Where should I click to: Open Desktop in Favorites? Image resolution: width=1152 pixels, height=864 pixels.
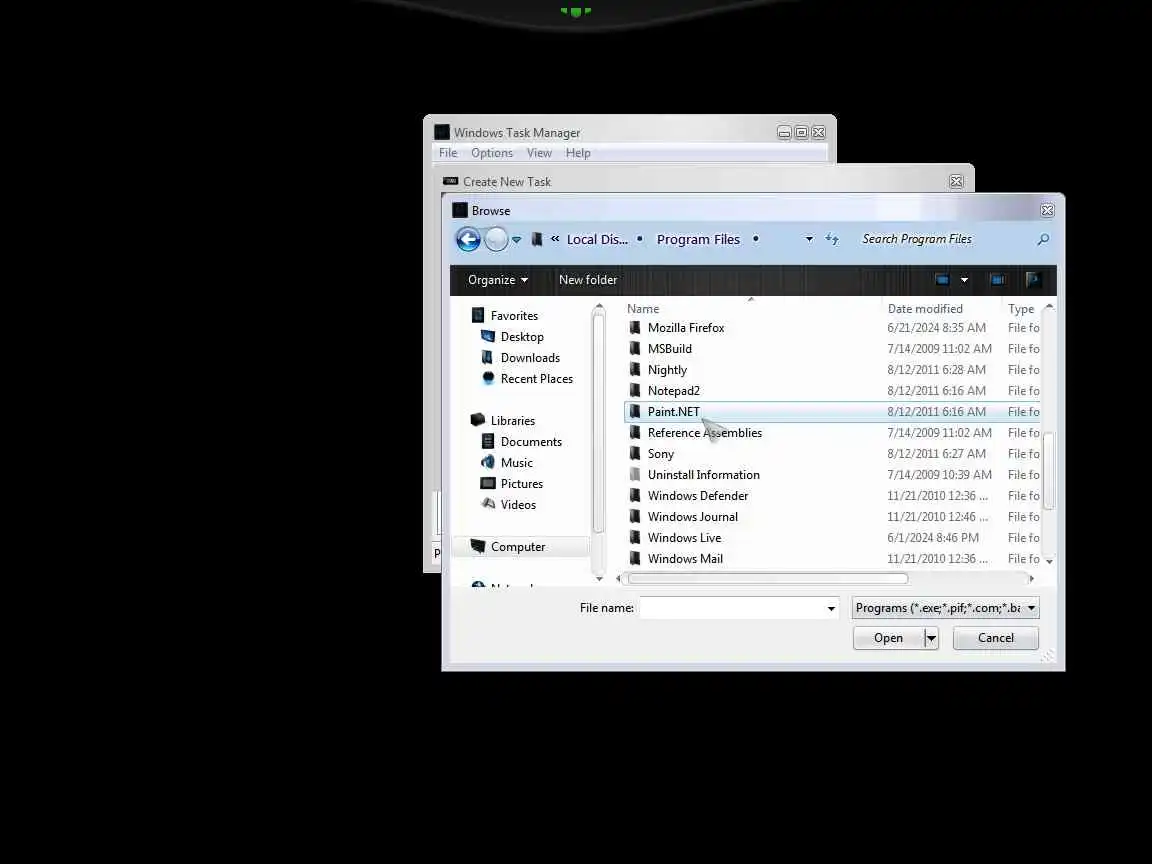tap(522, 336)
